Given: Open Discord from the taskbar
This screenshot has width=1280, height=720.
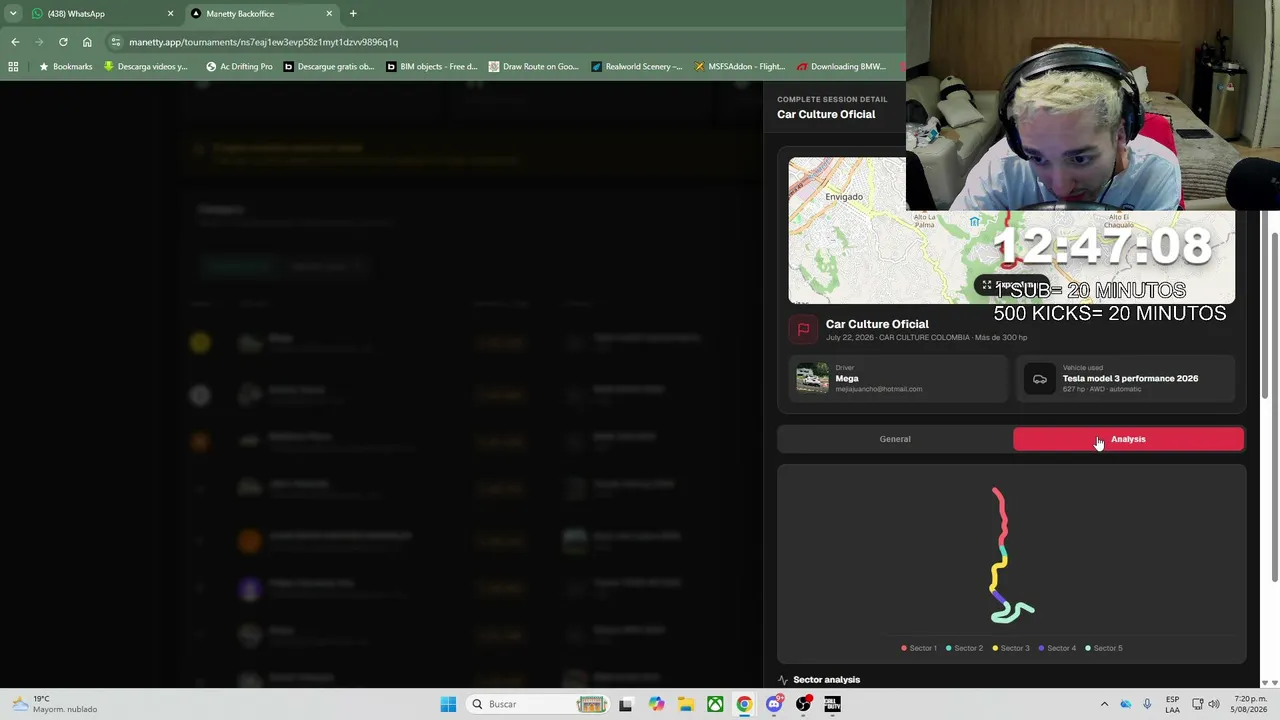Looking at the screenshot, I should tap(773, 704).
